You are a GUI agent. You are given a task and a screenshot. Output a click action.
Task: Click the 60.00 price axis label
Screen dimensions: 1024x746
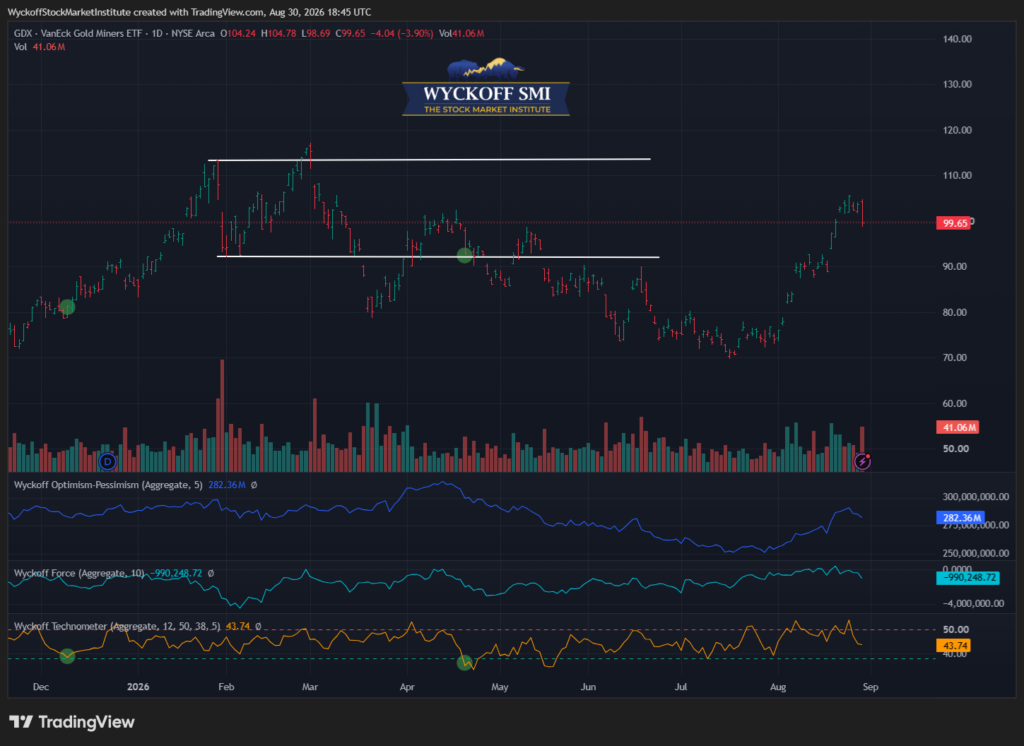955,403
